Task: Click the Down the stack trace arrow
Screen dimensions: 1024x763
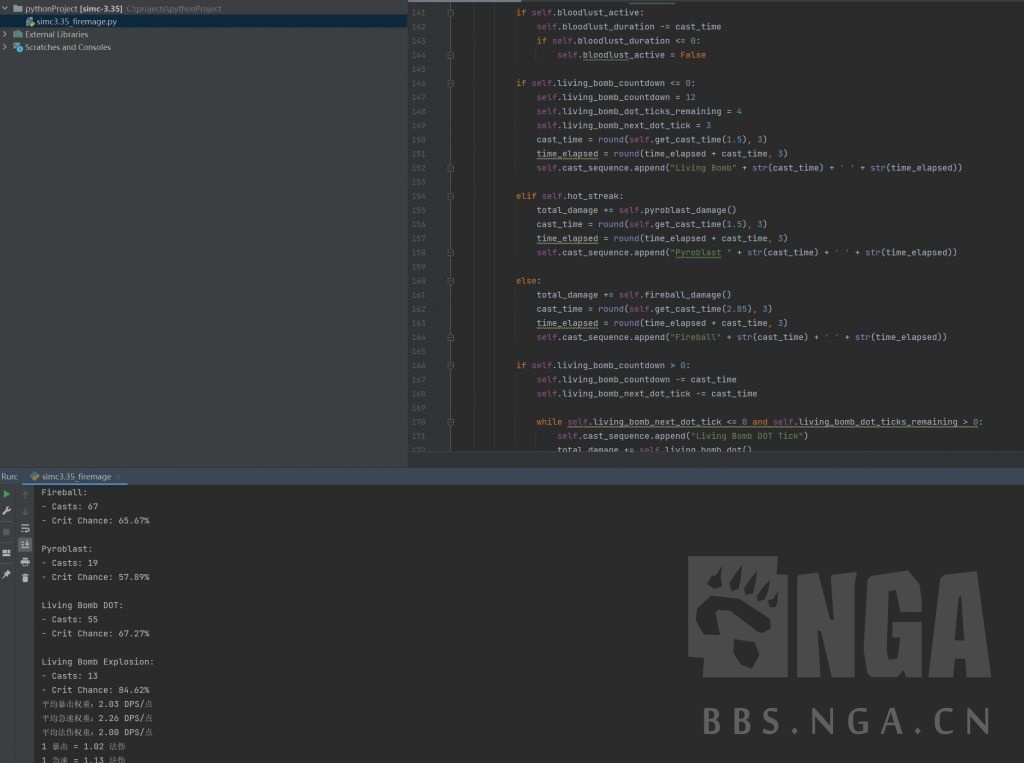Action: 25,511
